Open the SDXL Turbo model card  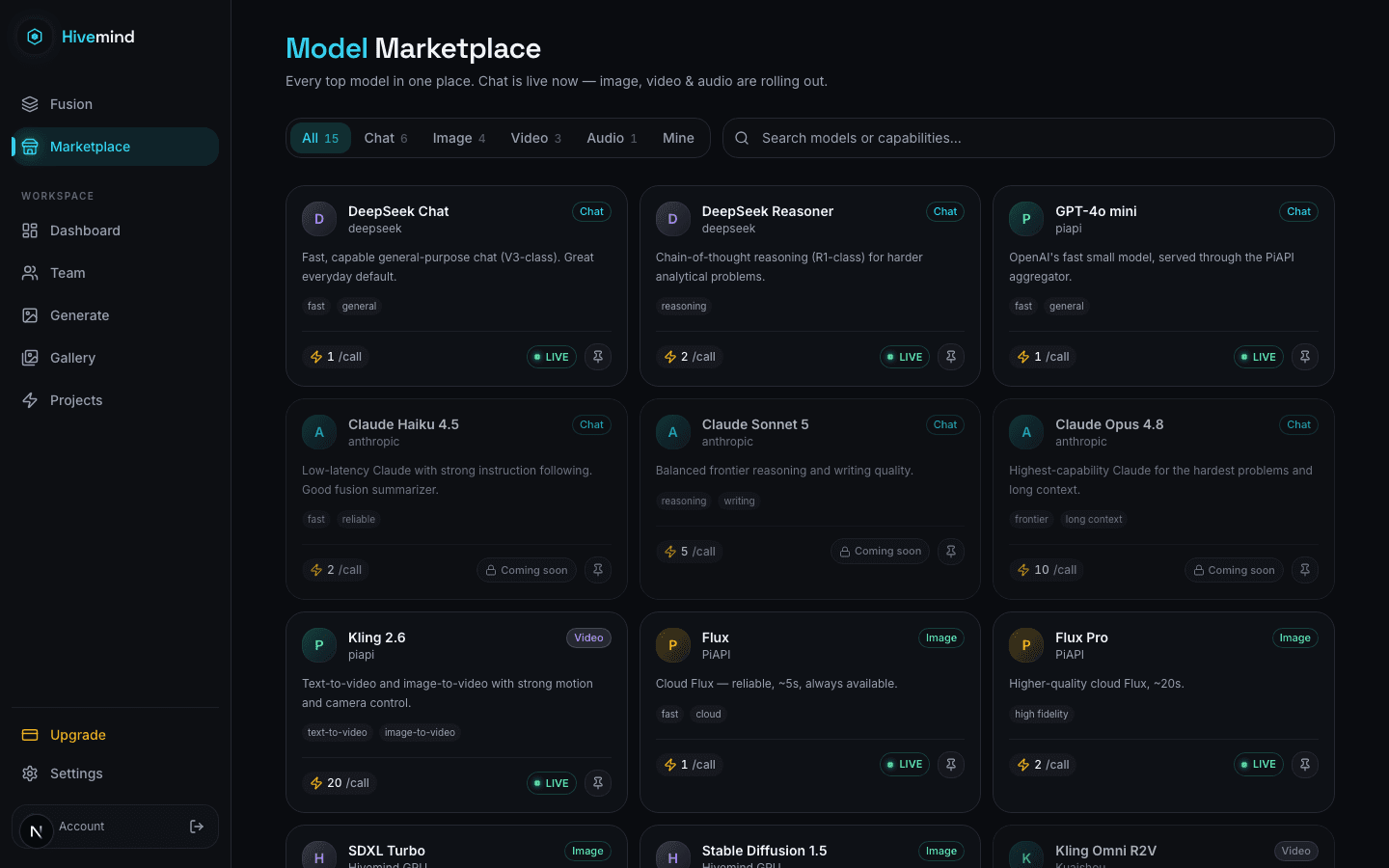[456, 849]
